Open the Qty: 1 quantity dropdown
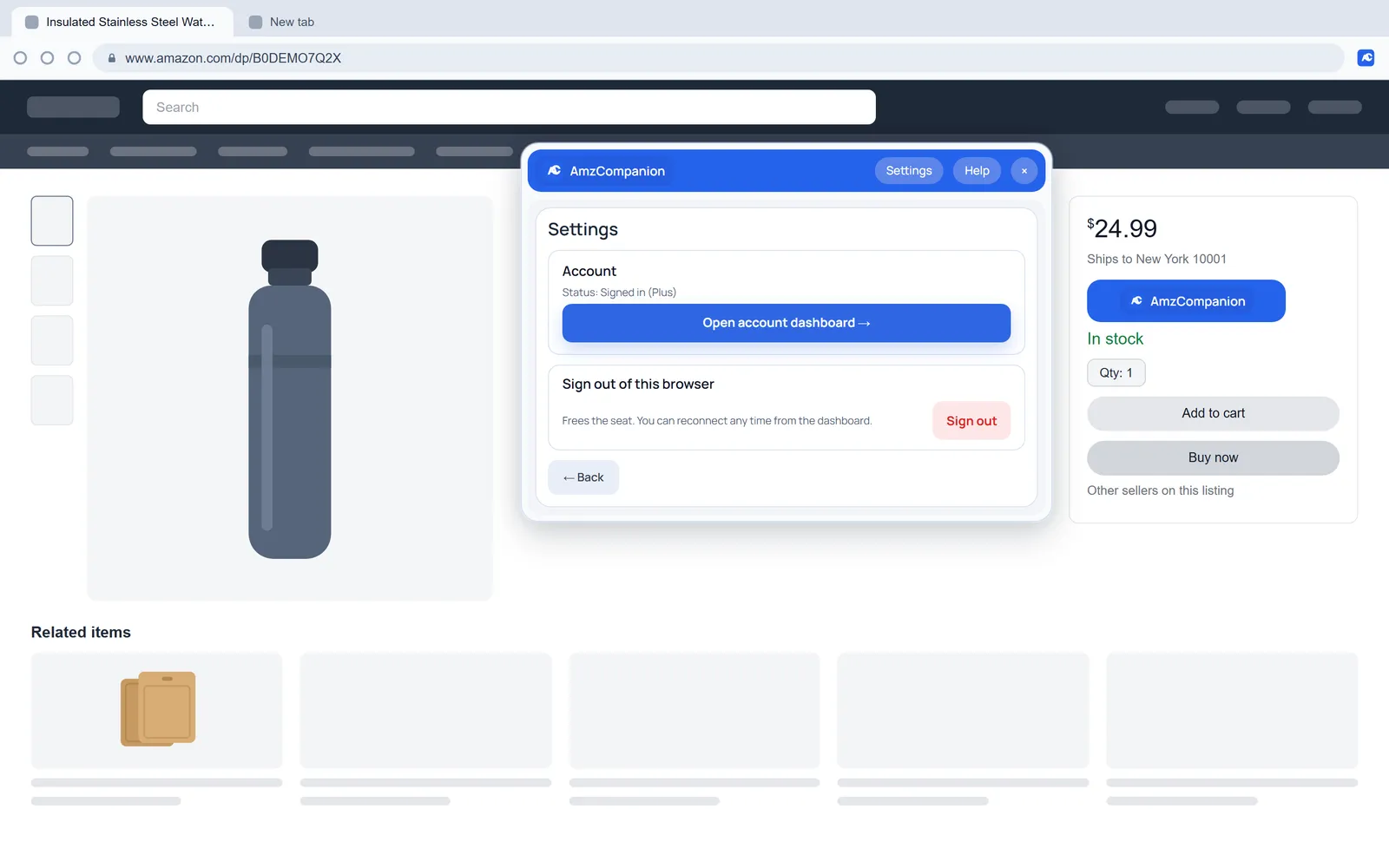The height and width of the screenshot is (868, 1389). [1116, 372]
